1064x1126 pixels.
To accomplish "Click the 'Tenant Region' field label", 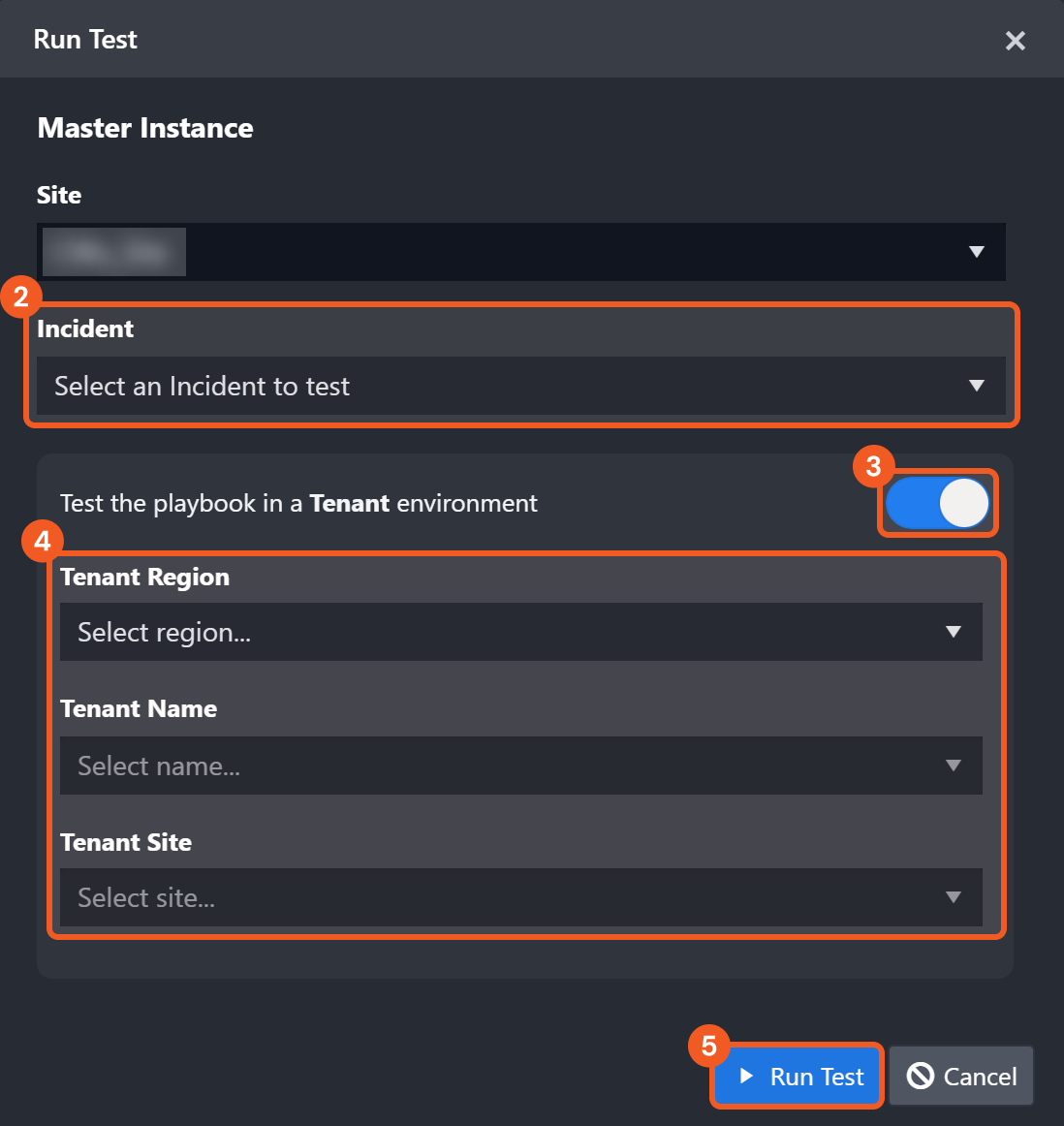I will click(x=145, y=577).
